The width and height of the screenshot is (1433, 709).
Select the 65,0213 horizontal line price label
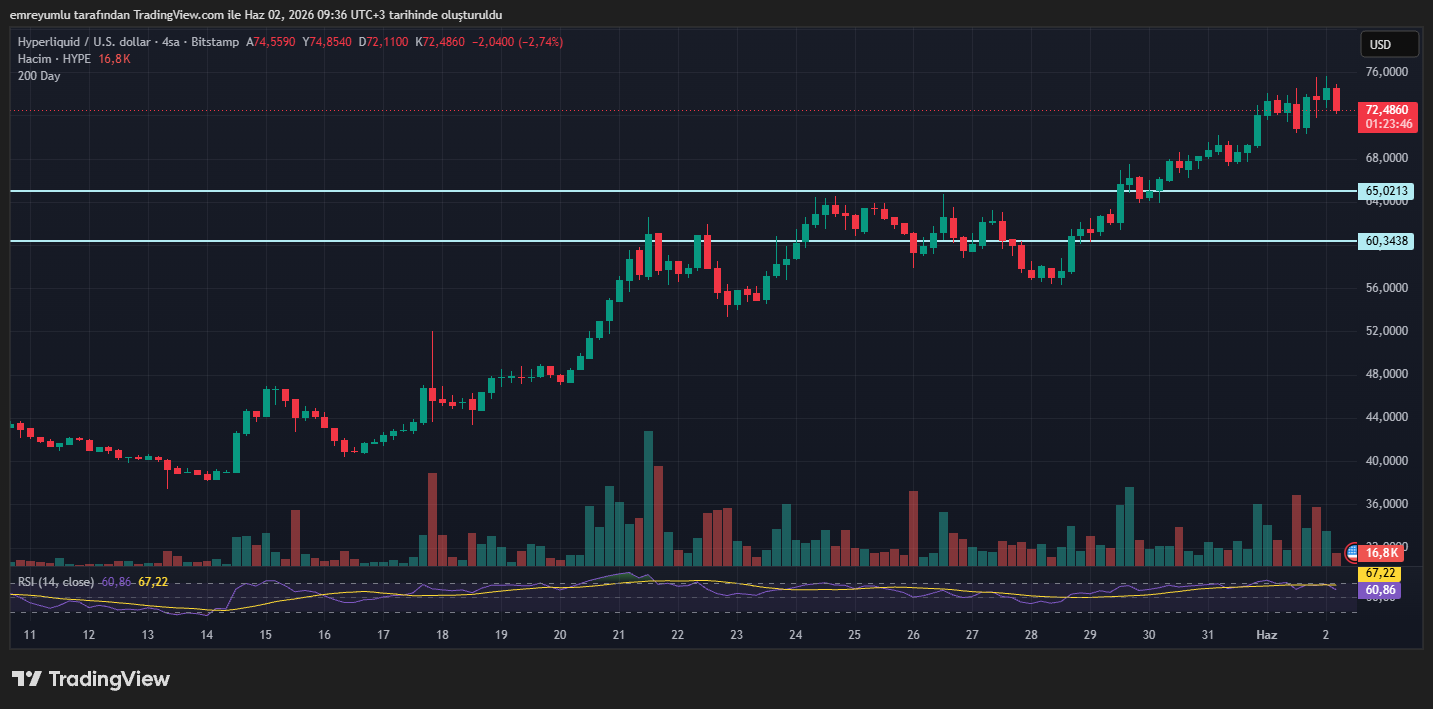coord(1386,191)
